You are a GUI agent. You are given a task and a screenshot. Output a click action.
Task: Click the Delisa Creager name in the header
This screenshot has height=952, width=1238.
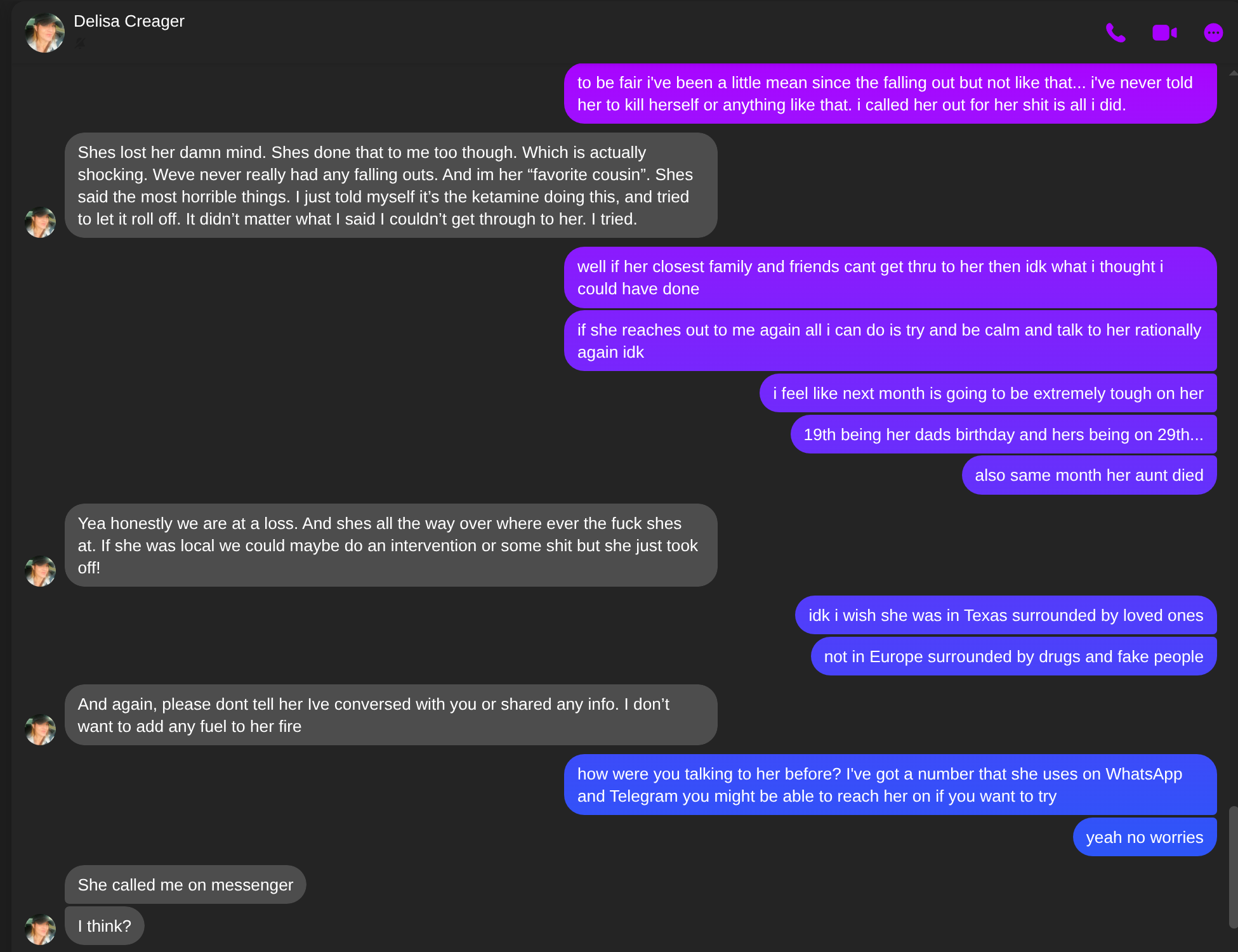point(129,22)
